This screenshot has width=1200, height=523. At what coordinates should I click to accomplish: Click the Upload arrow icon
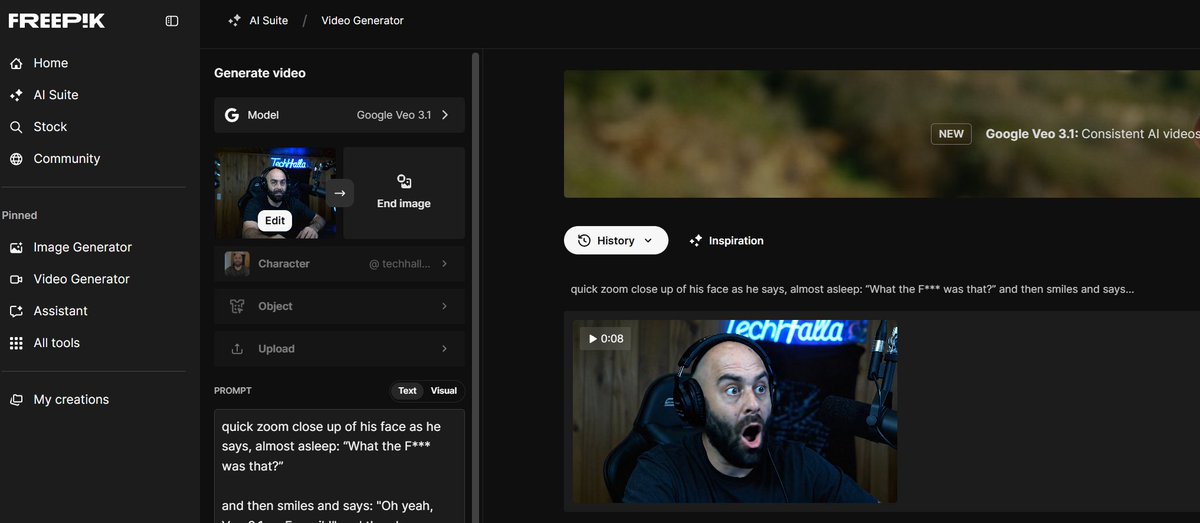pyautogui.click(x=237, y=349)
